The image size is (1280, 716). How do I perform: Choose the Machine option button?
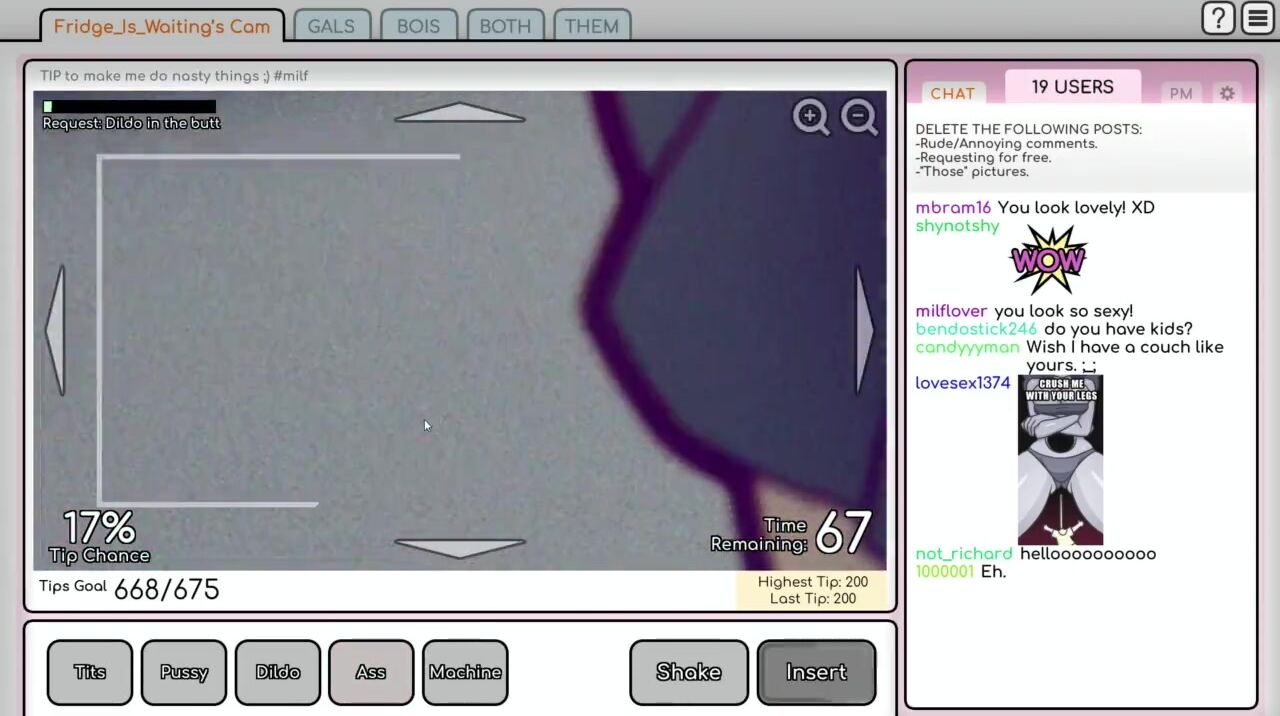(x=465, y=672)
